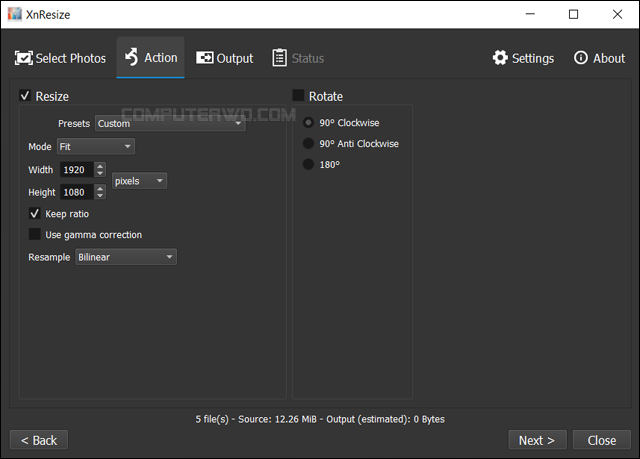Image resolution: width=640 pixels, height=459 pixels.
Task: Enable Use gamma correction option
Action: tap(35, 235)
